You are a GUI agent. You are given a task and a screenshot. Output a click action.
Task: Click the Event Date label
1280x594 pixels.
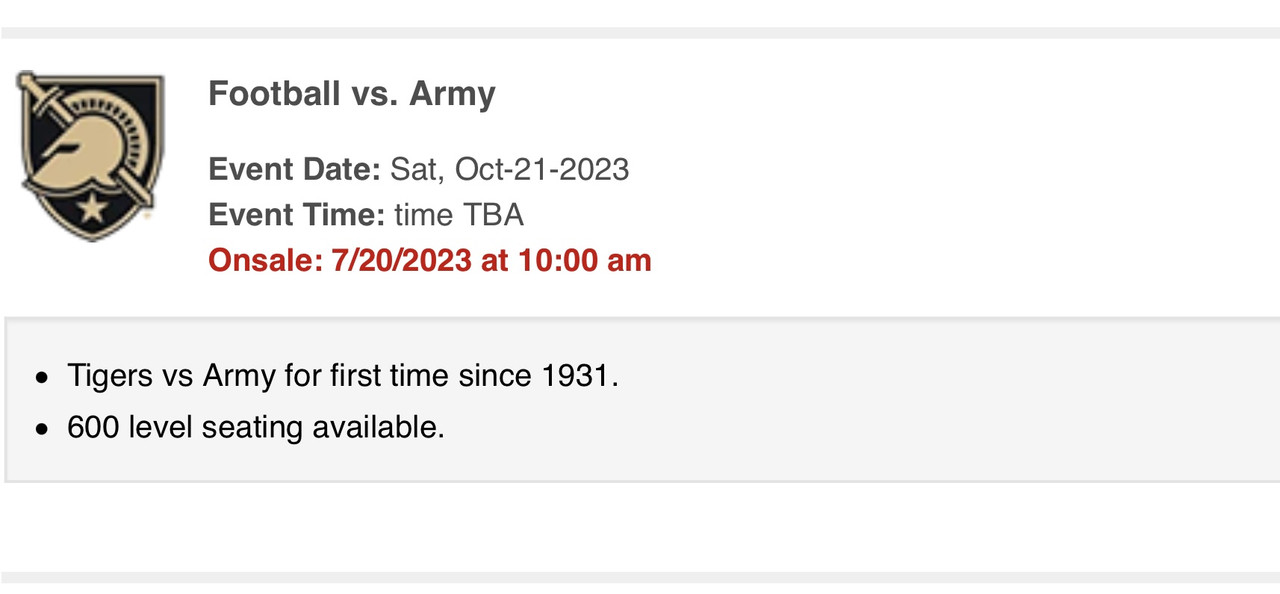[x=294, y=168]
